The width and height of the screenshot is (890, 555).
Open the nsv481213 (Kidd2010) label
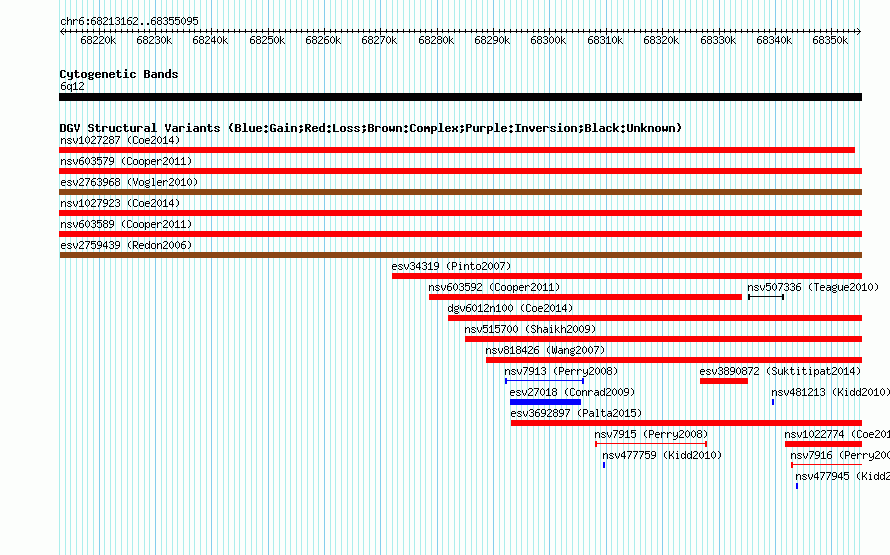coord(830,392)
